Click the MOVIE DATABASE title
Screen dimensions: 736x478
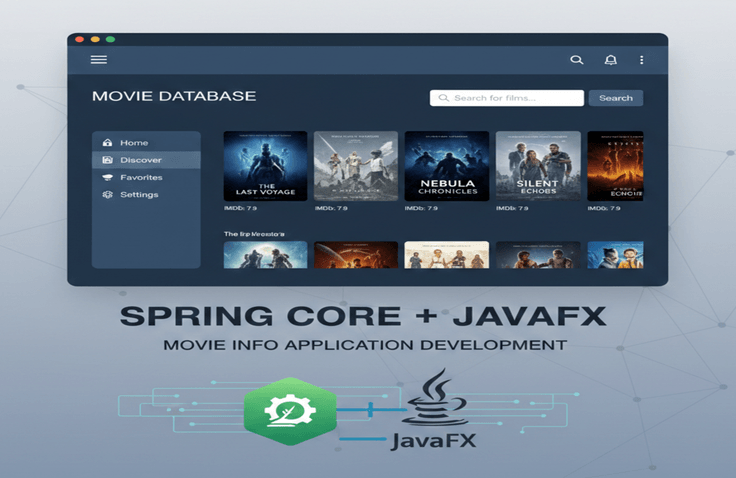coord(174,96)
